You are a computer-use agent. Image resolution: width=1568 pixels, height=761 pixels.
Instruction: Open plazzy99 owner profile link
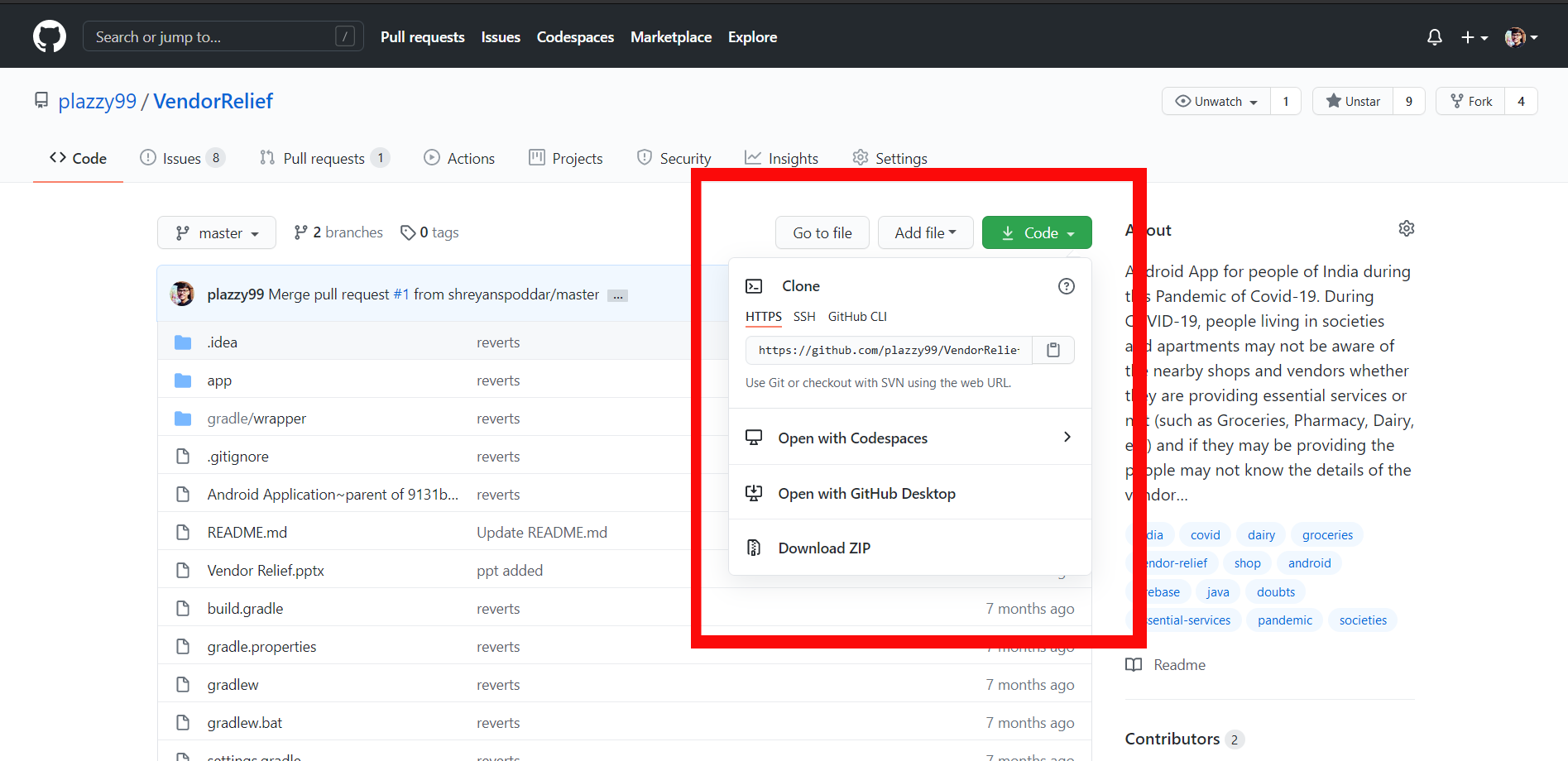pyautogui.click(x=97, y=101)
